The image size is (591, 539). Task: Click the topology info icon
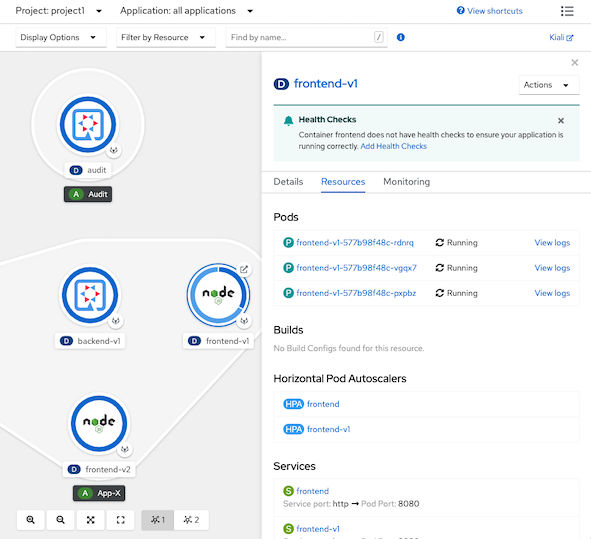[x=401, y=37]
